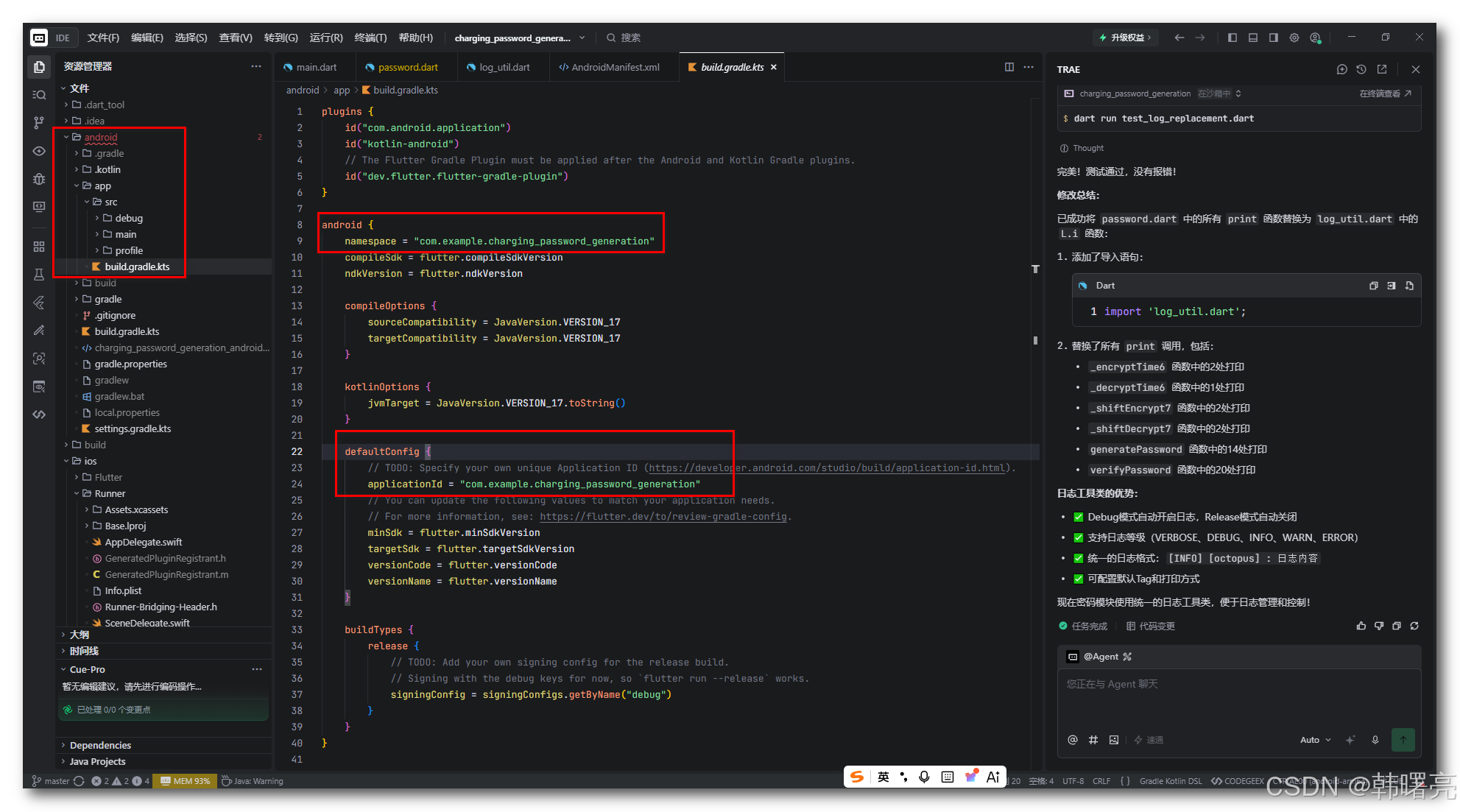Image resolution: width=1460 pixels, height=812 pixels.
Task: Collapse the Cue-Pro section
Action: [x=87, y=669]
